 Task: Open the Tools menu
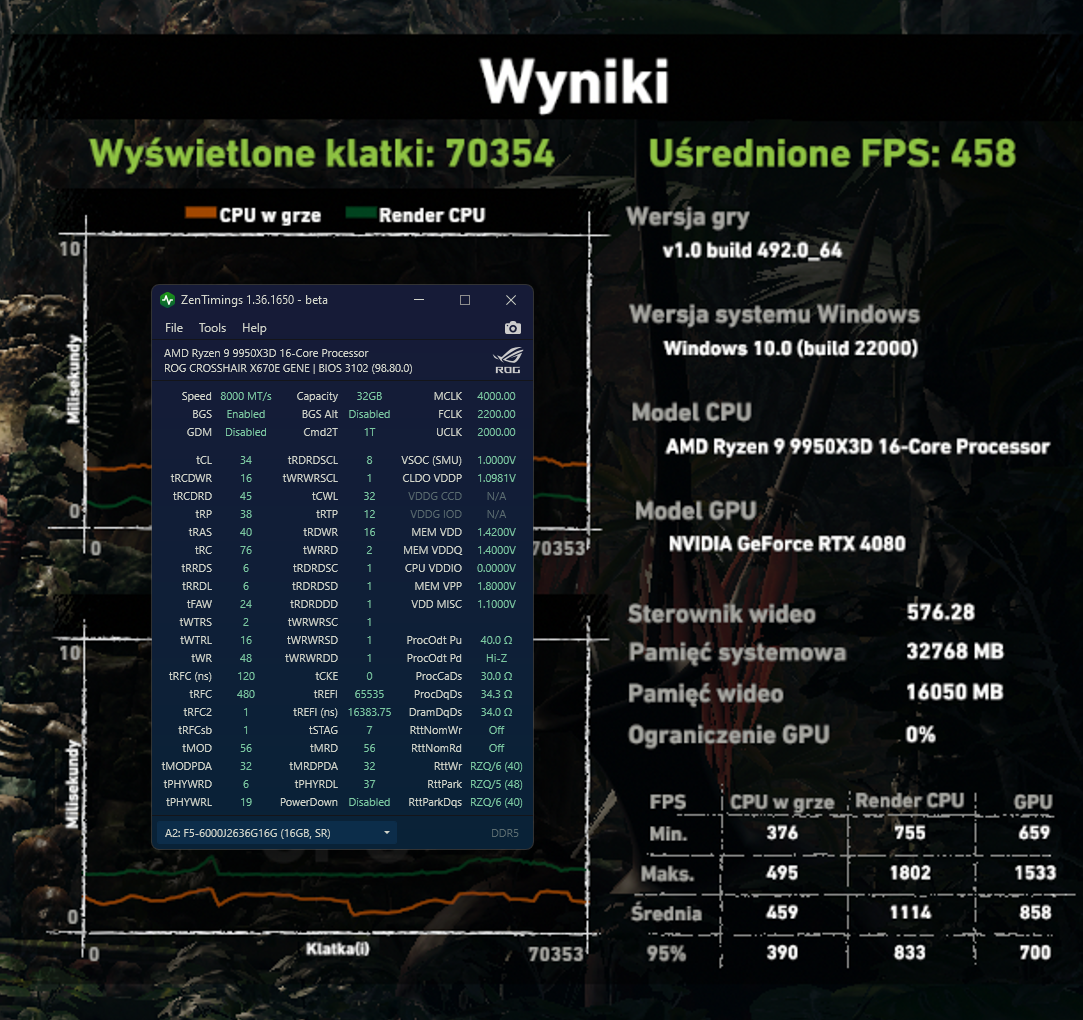coord(212,328)
